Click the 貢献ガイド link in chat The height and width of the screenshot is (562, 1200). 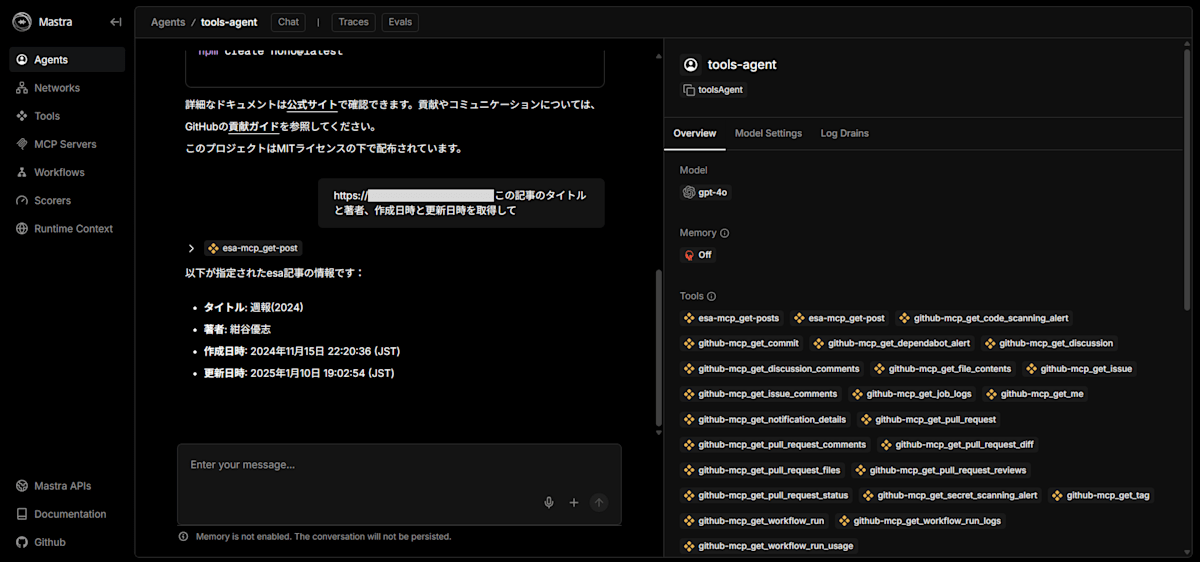(253, 127)
